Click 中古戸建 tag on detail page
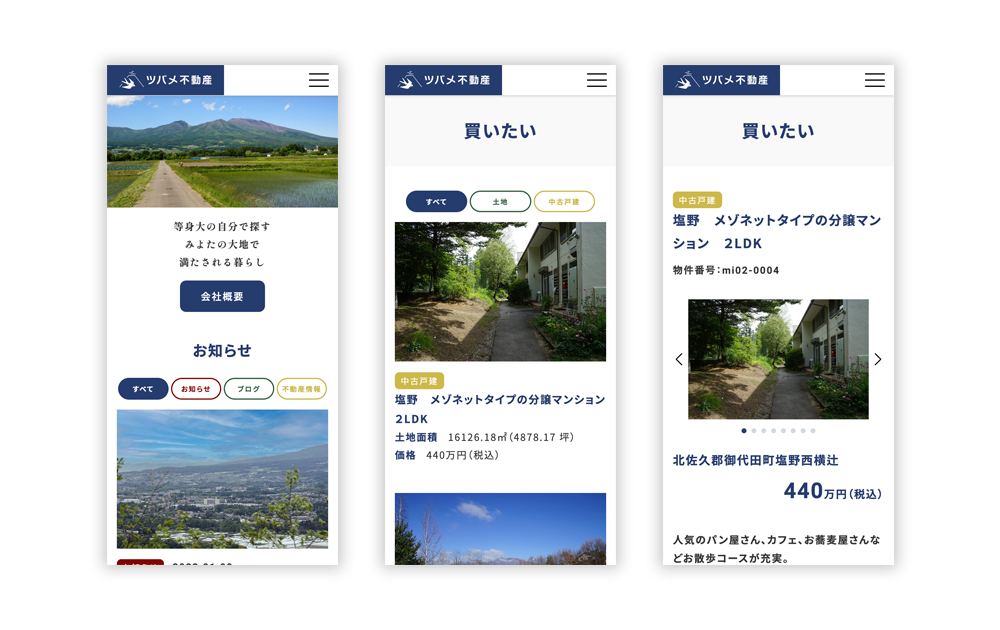 [698, 200]
